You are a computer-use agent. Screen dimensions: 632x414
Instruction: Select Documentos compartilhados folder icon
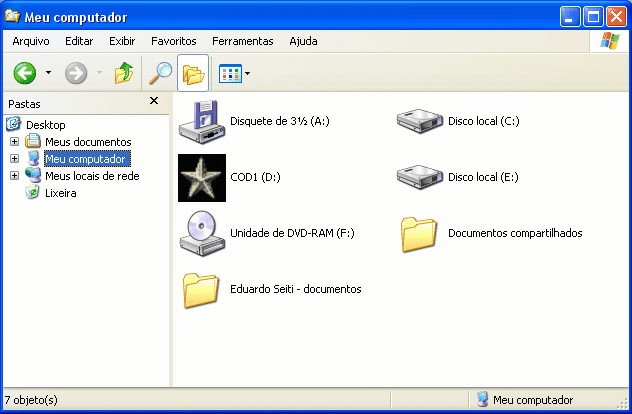pos(419,235)
